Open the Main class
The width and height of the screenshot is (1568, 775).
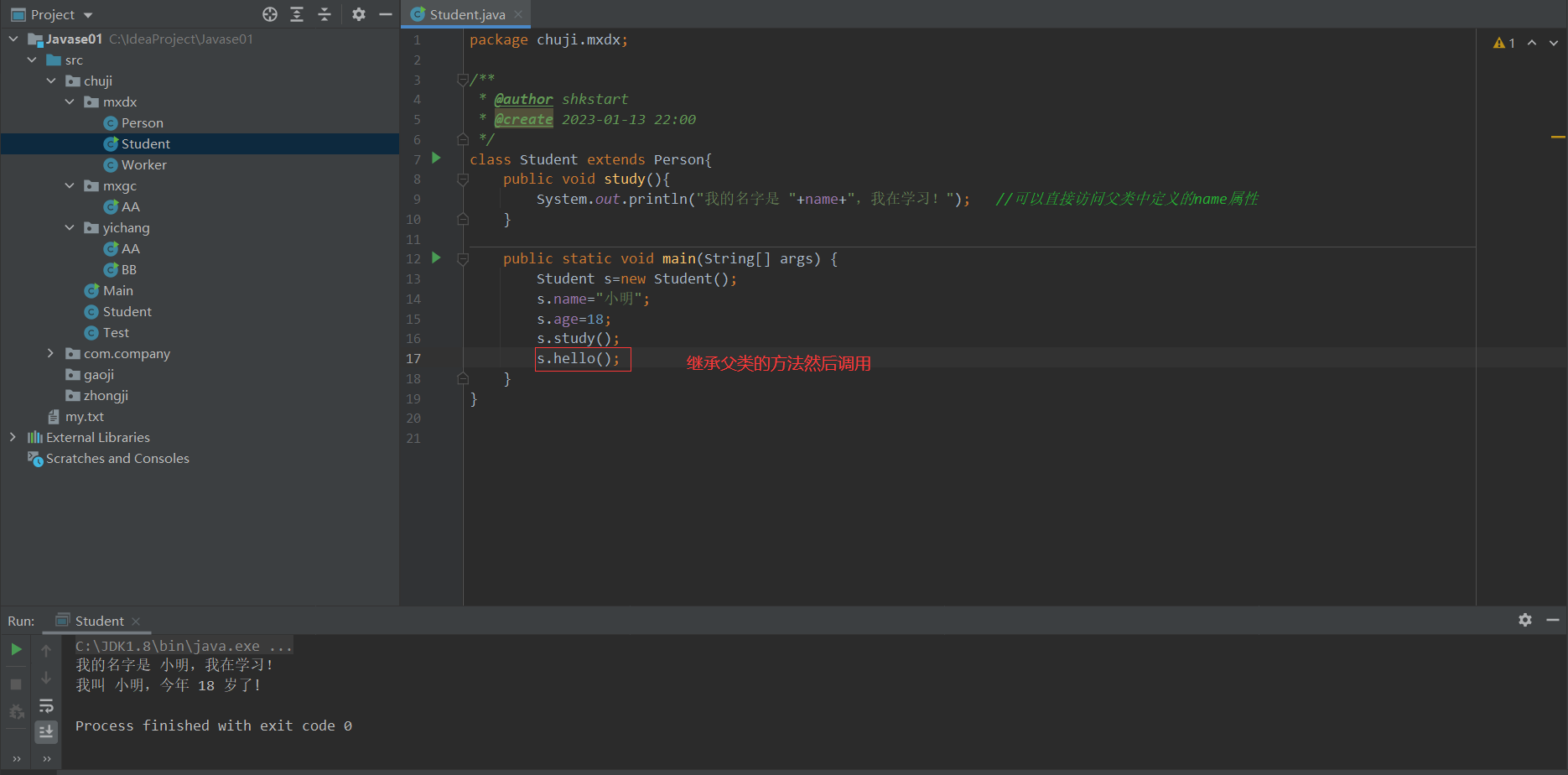point(109,290)
